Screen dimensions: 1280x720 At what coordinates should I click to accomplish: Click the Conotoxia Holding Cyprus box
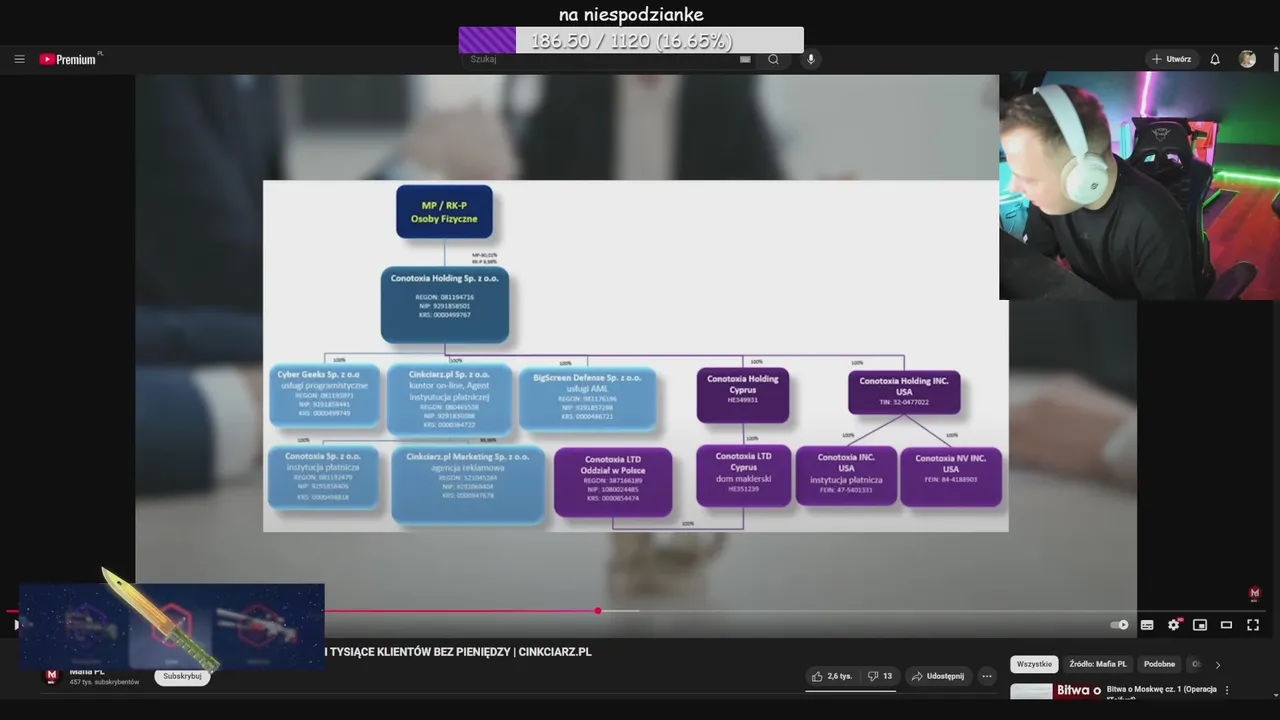743,395
